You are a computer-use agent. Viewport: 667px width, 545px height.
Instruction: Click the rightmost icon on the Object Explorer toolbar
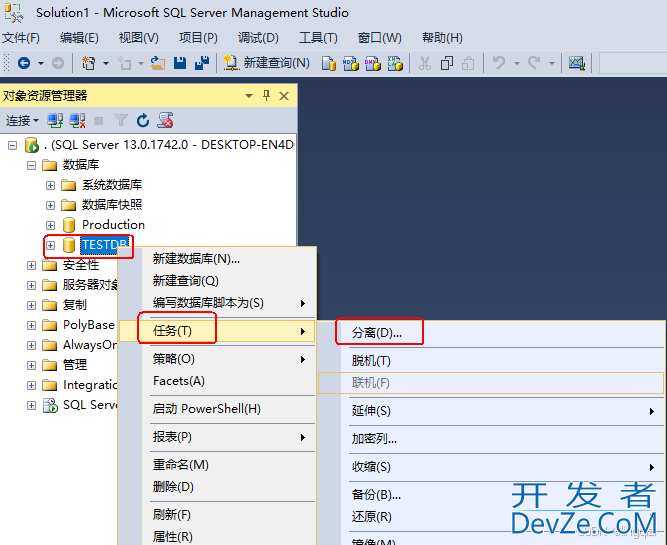pos(165,120)
